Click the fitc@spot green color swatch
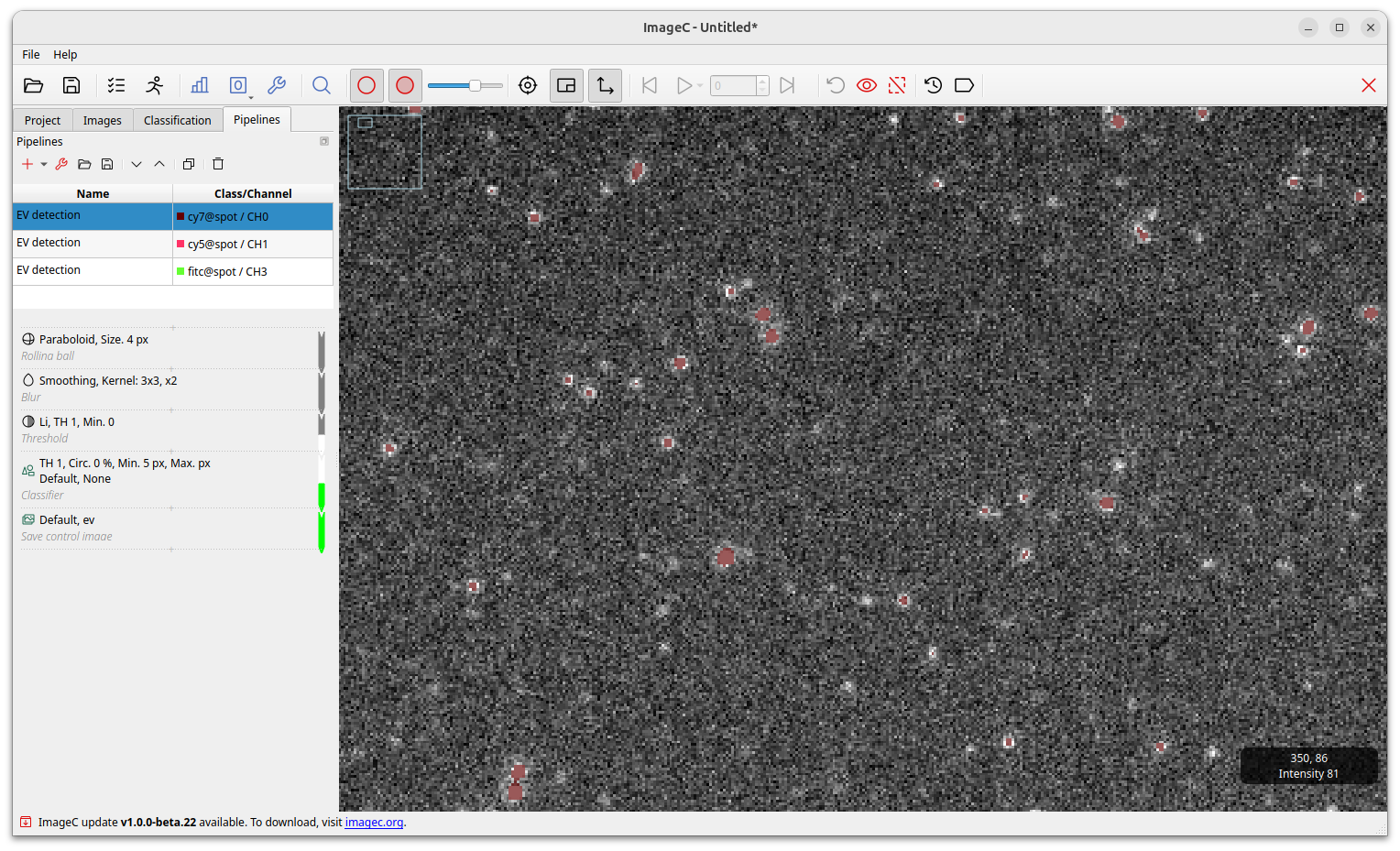Viewport: 1400px width, 851px height. click(180, 271)
